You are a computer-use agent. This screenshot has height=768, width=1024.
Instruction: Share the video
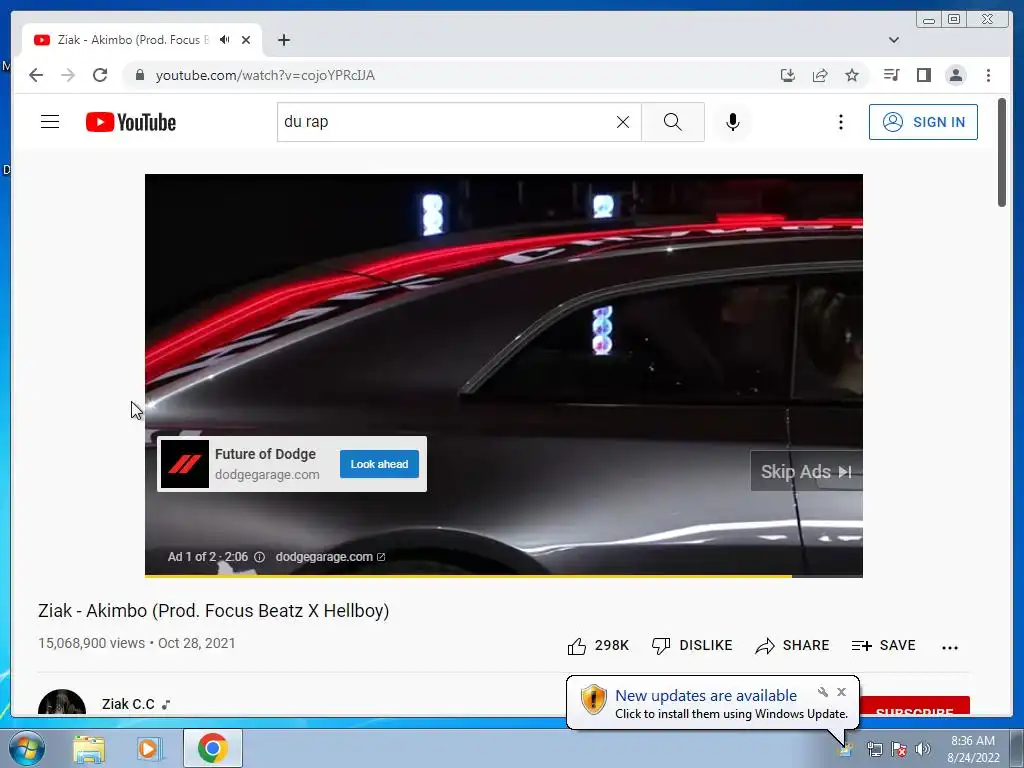point(792,646)
